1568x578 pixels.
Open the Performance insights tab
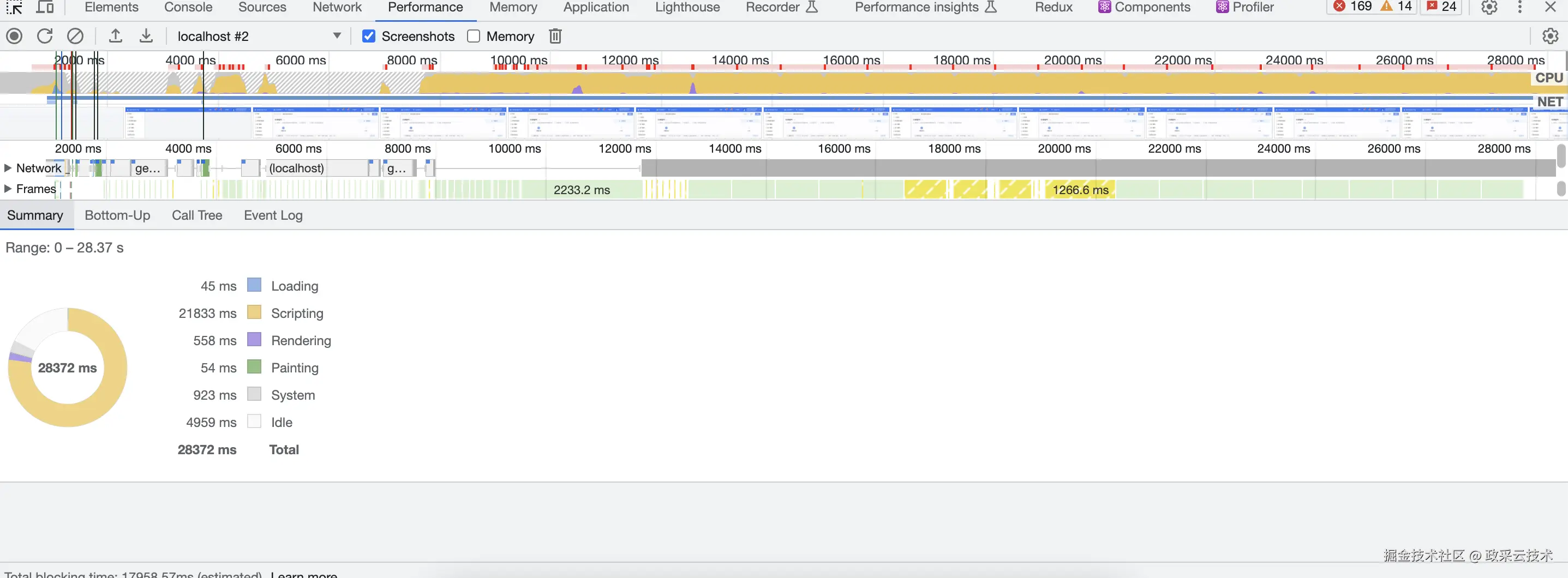926,7
